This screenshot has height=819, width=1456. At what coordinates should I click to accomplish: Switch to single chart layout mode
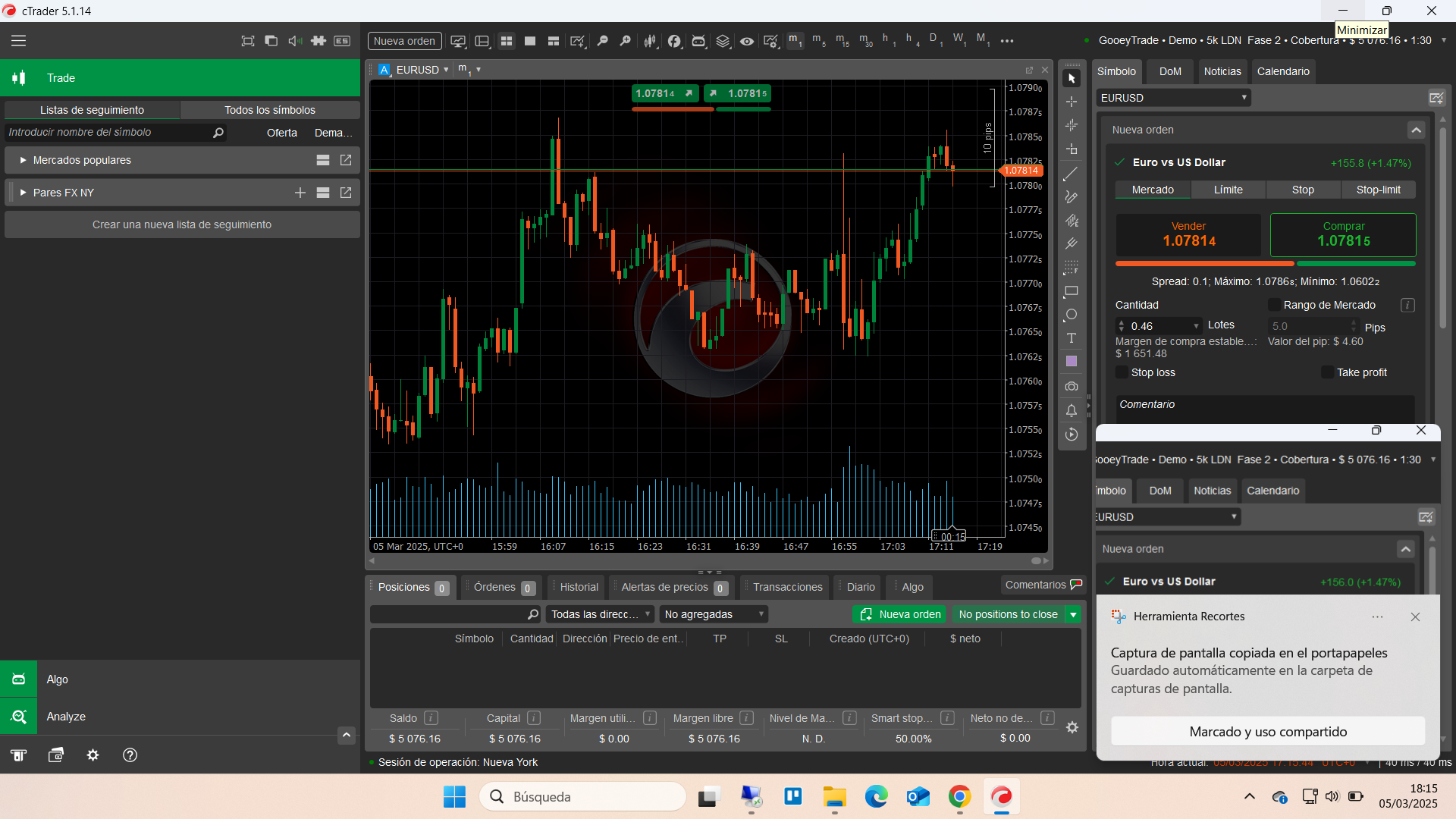tap(530, 41)
